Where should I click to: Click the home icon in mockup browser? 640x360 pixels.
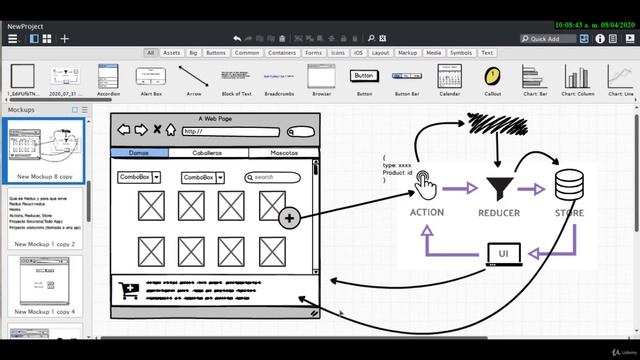pyautogui.click(x=171, y=130)
